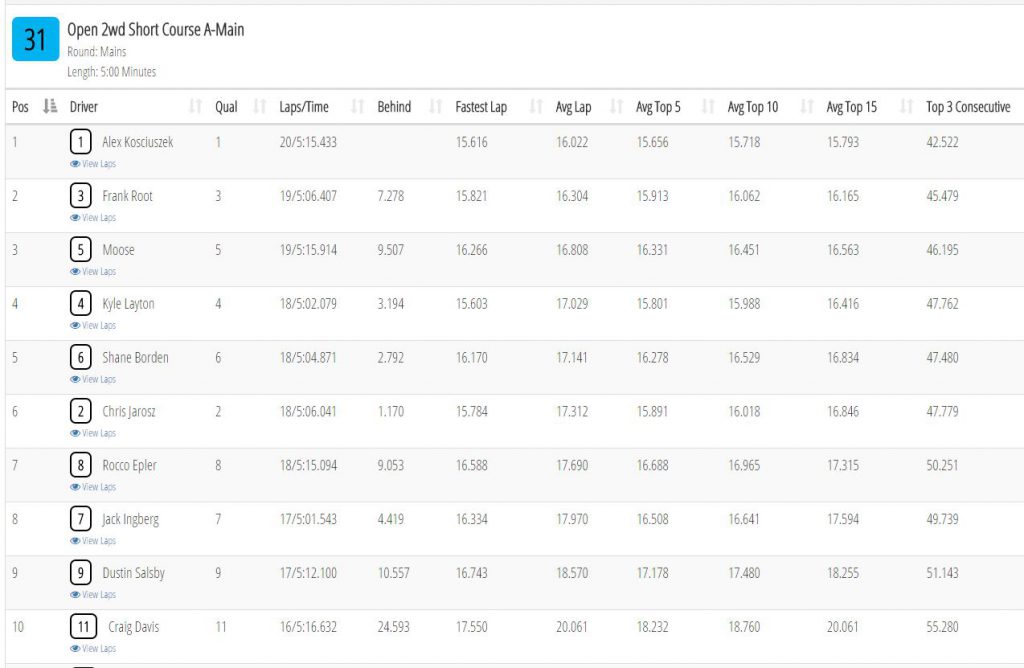Open View Laps for Alex Kosciuszek
The image size is (1024, 668).
[93, 164]
